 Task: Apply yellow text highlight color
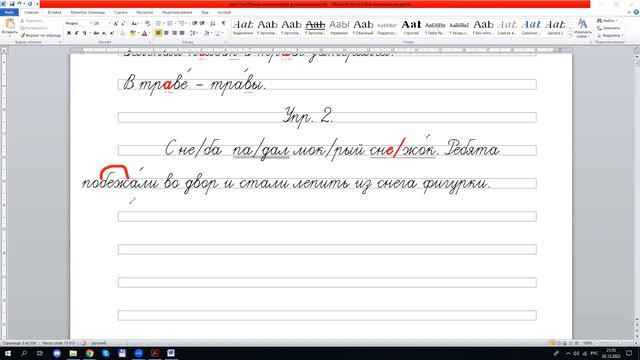tap(132, 33)
